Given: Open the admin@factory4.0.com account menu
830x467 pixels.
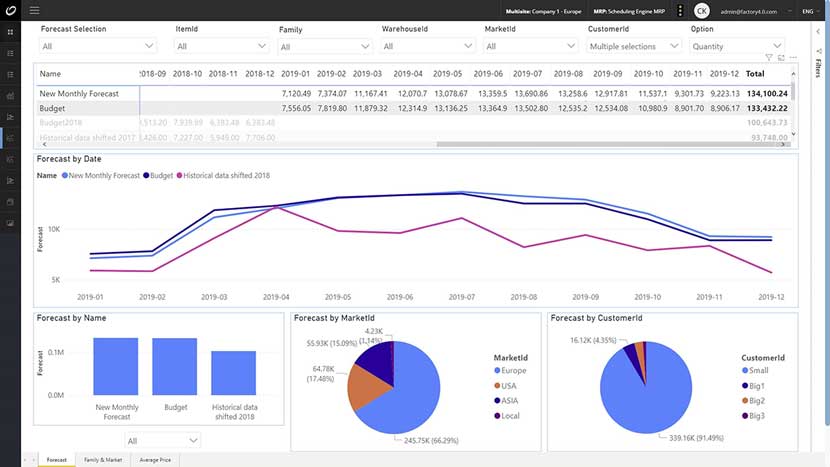Looking at the screenshot, I should (754, 11).
